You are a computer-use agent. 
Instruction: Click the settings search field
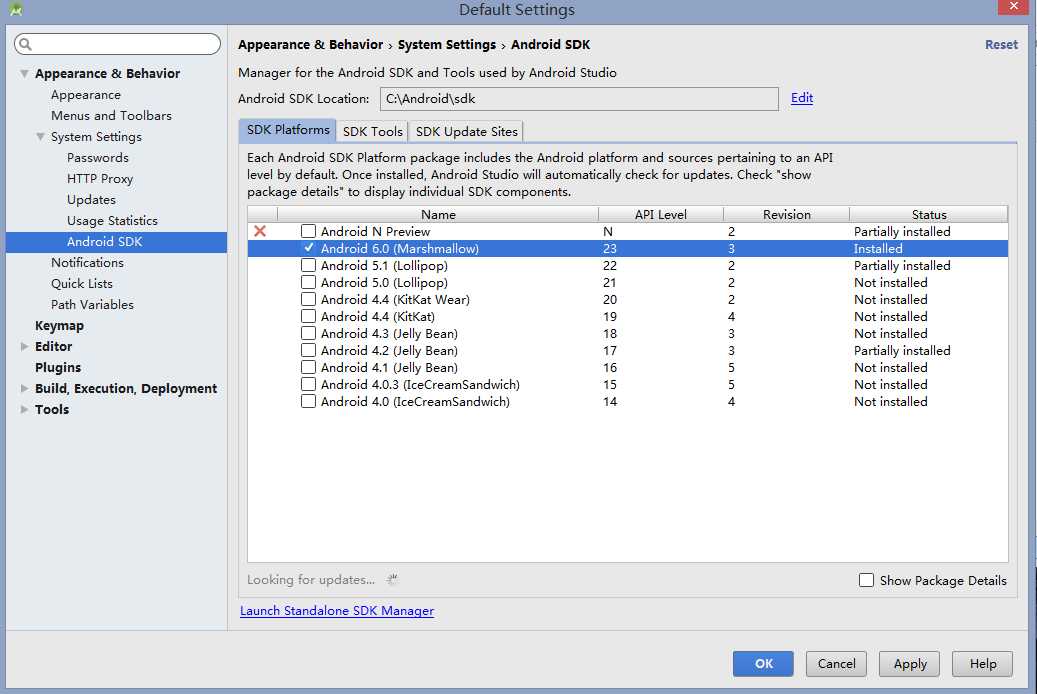[x=117, y=44]
